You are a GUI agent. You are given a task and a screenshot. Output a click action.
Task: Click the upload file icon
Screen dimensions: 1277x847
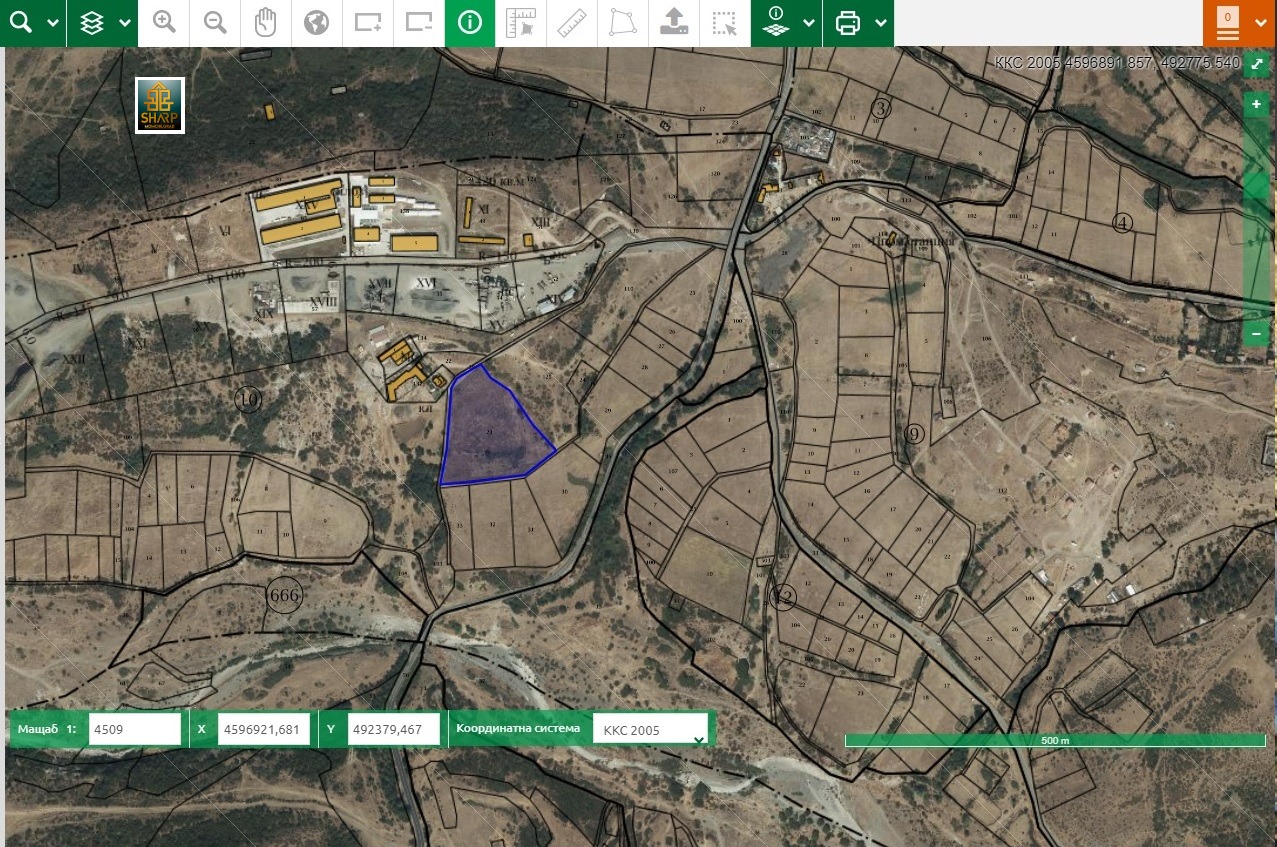click(x=674, y=23)
